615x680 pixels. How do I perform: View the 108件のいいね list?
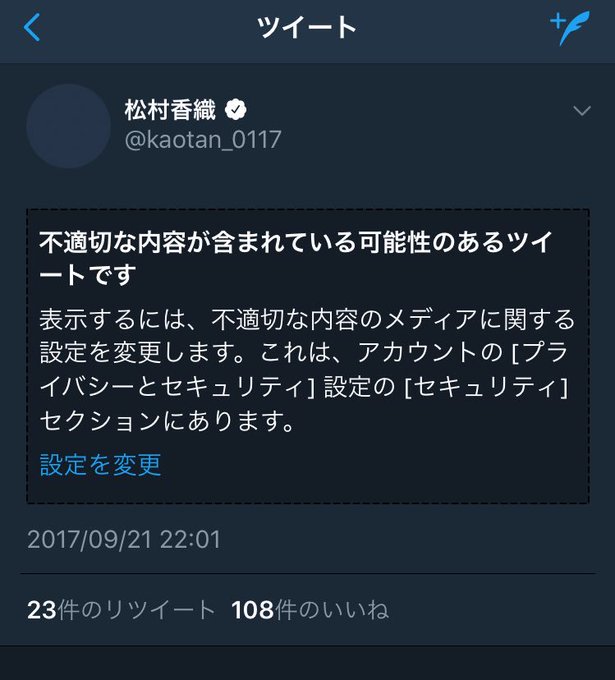[310, 610]
